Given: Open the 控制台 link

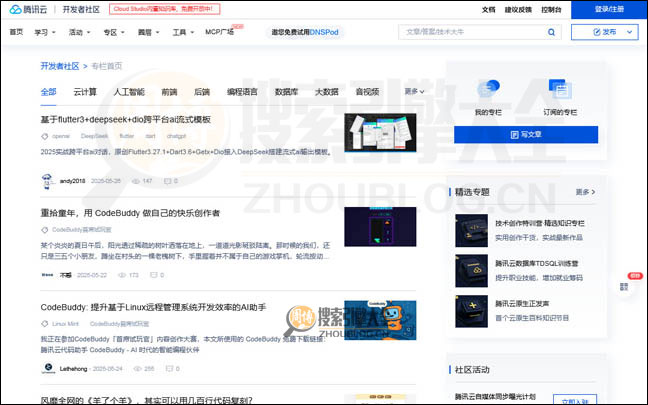Looking at the screenshot, I should (551, 10).
